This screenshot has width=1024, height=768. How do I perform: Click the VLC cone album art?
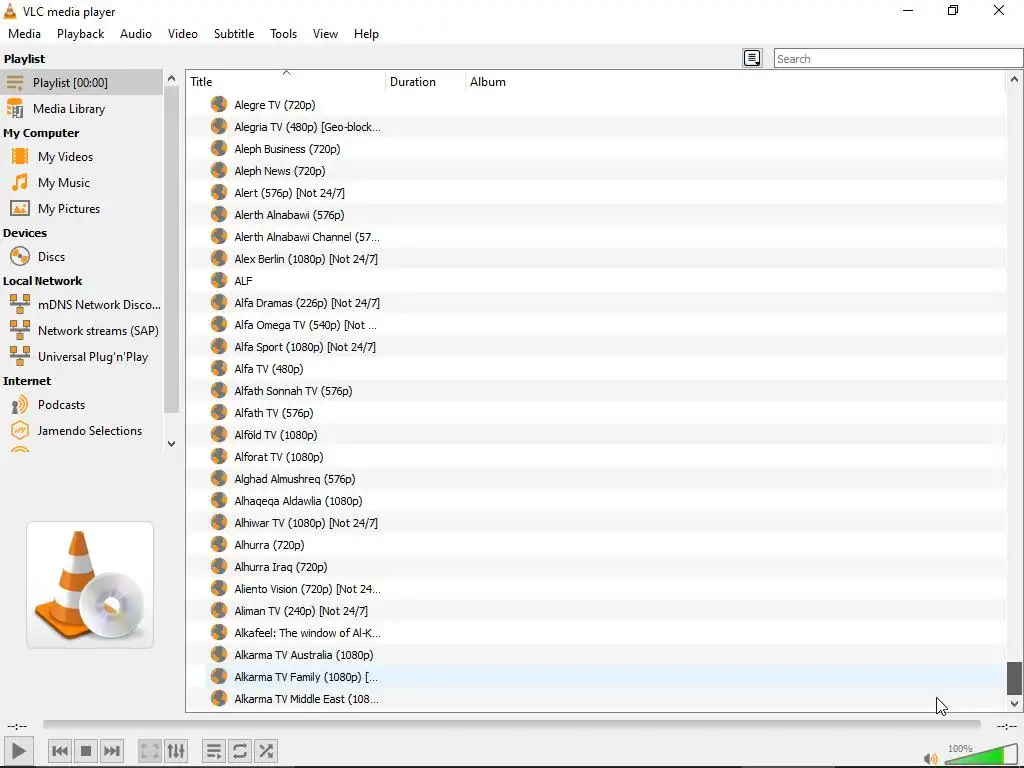tap(90, 585)
